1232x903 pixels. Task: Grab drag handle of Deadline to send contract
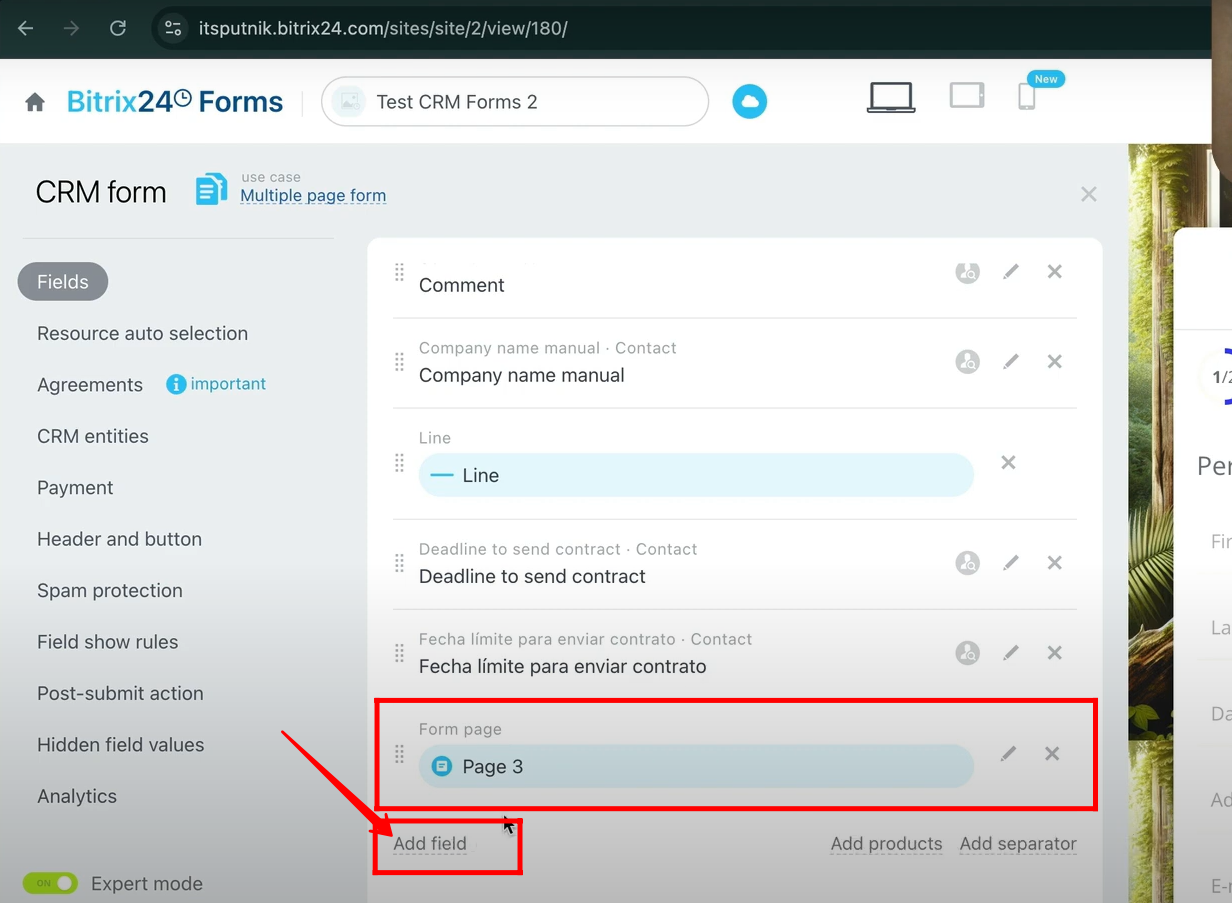399,563
